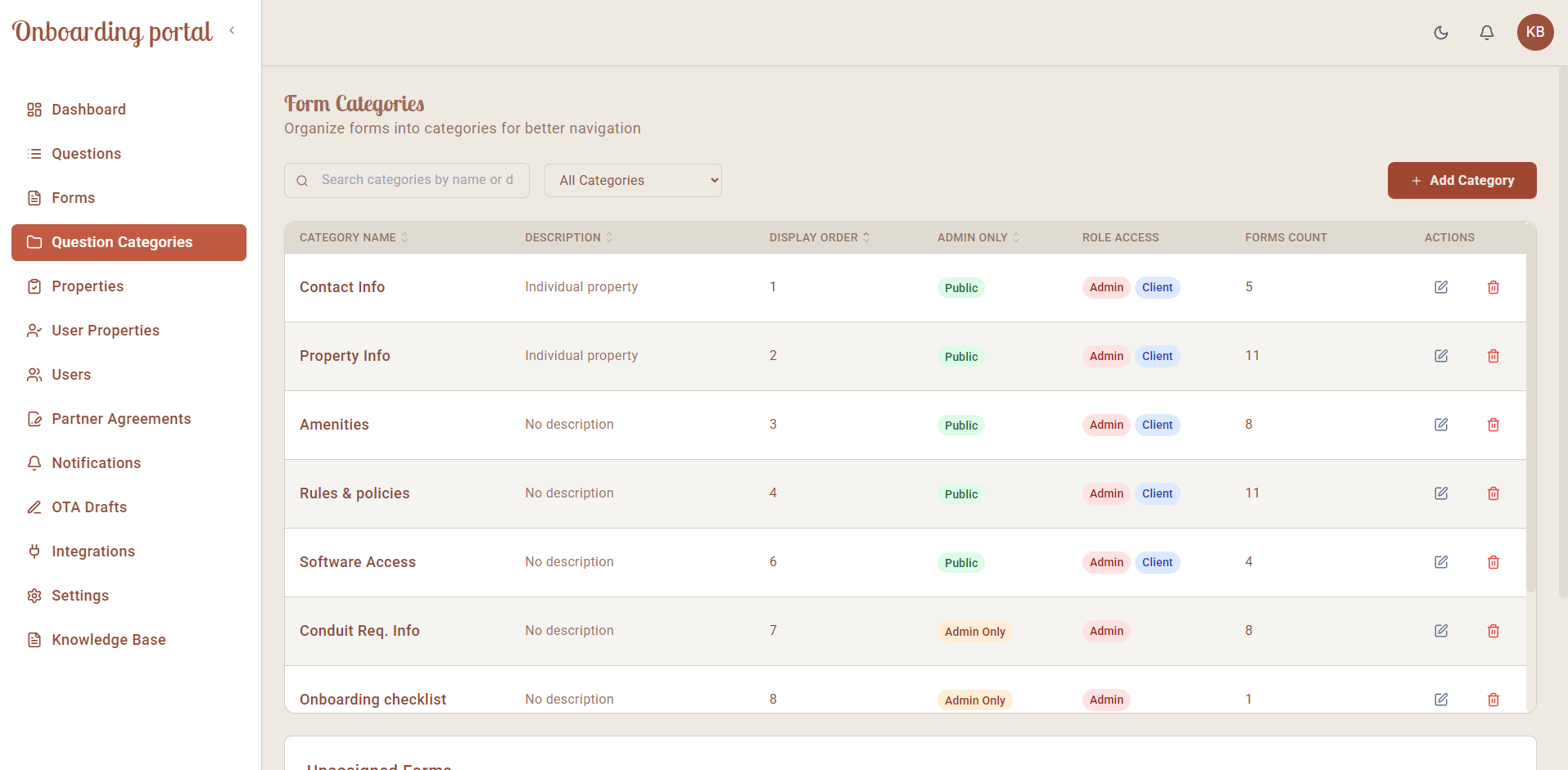Click the Add Category button

[1462, 180]
